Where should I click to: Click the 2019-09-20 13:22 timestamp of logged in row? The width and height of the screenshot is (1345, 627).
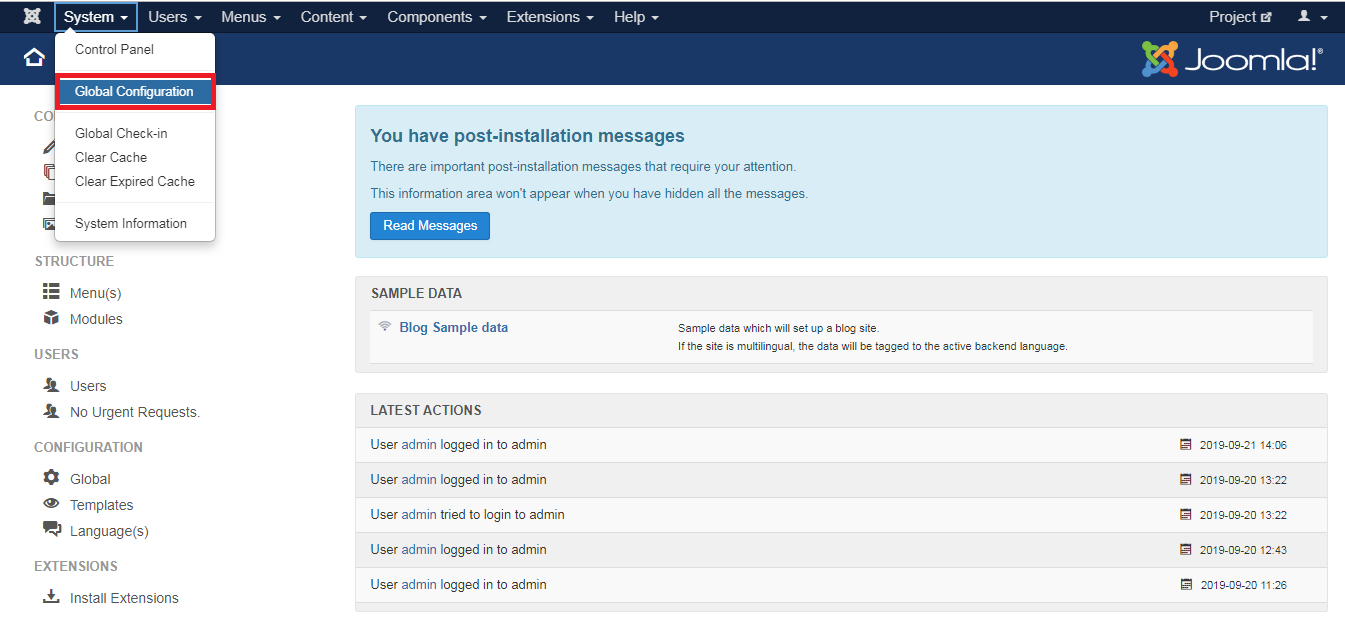1243,480
